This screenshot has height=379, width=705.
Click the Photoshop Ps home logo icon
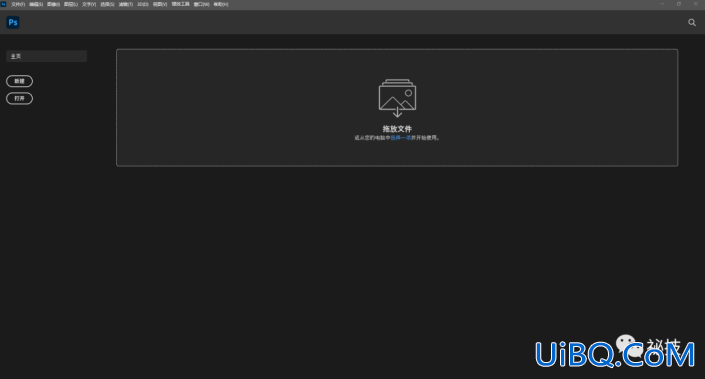coord(13,22)
